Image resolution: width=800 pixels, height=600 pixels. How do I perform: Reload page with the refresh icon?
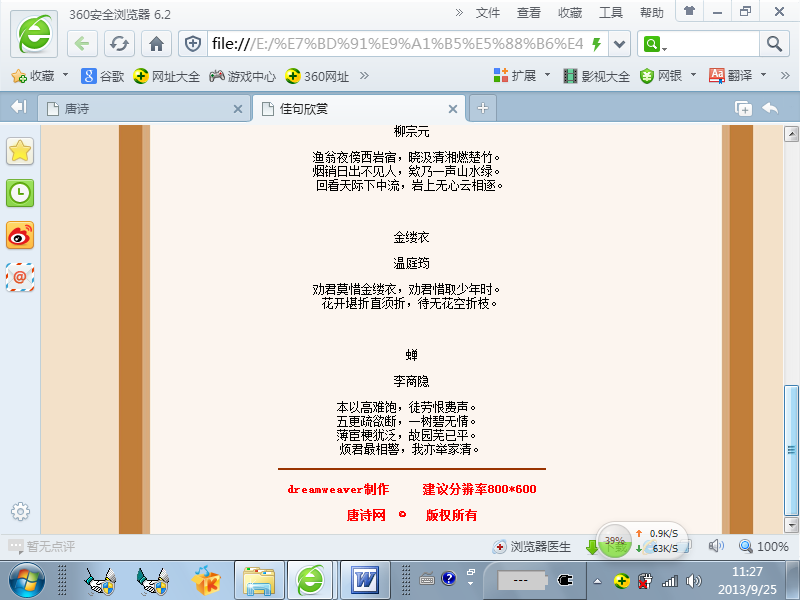[119, 44]
